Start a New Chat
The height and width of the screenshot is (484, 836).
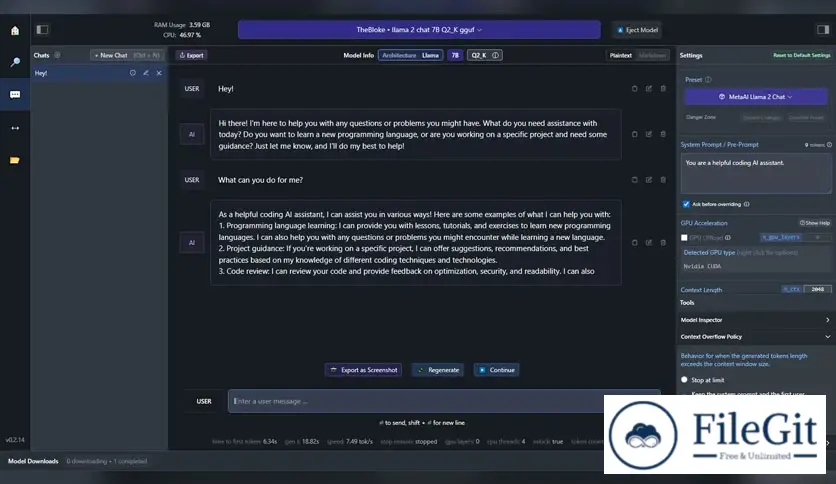127,55
